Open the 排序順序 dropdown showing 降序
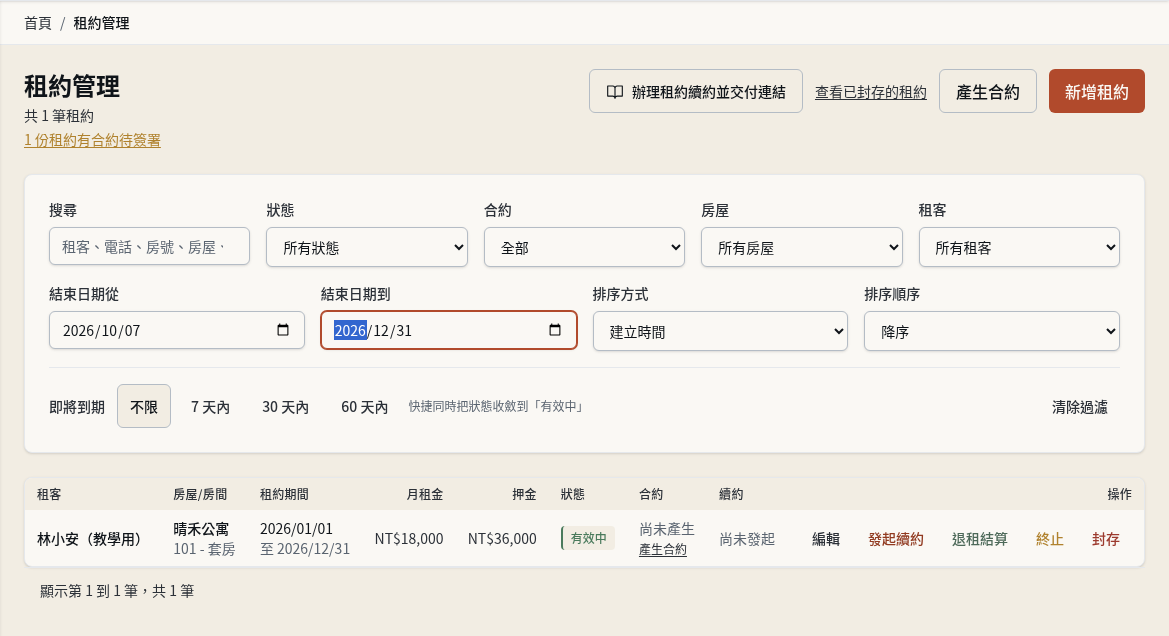The width and height of the screenshot is (1169, 636). click(992, 331)
